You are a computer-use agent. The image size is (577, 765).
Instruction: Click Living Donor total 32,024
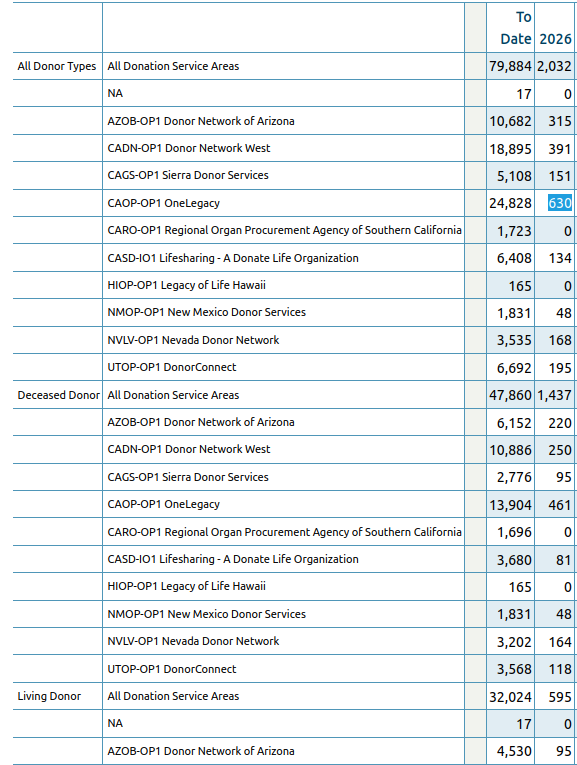(x=510, y=697)
